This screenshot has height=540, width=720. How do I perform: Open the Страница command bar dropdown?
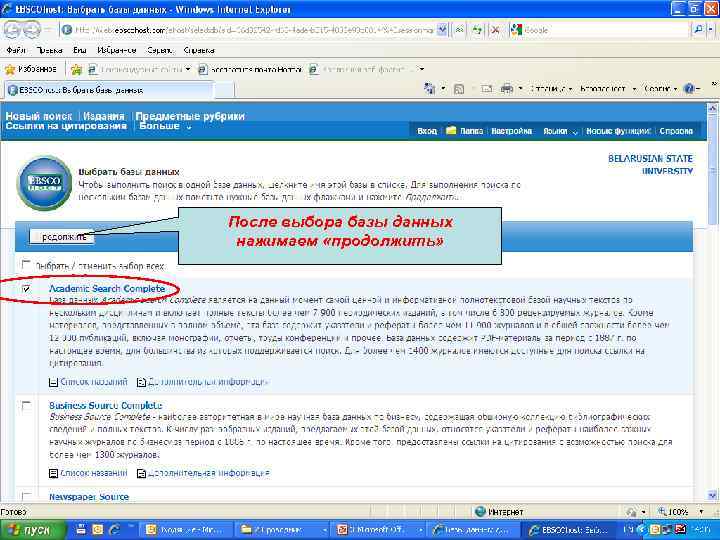pos(551,89)
